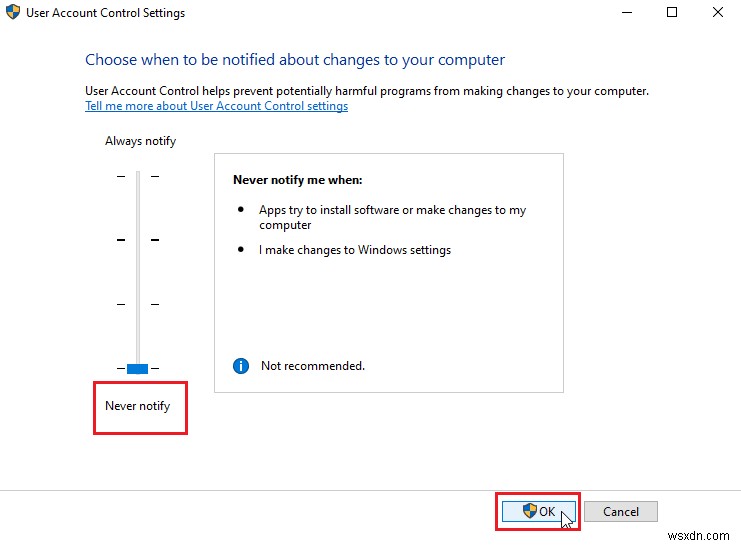Click the Never notify me when heading
The height and width of the screenshot is (546, 741).
297,180
